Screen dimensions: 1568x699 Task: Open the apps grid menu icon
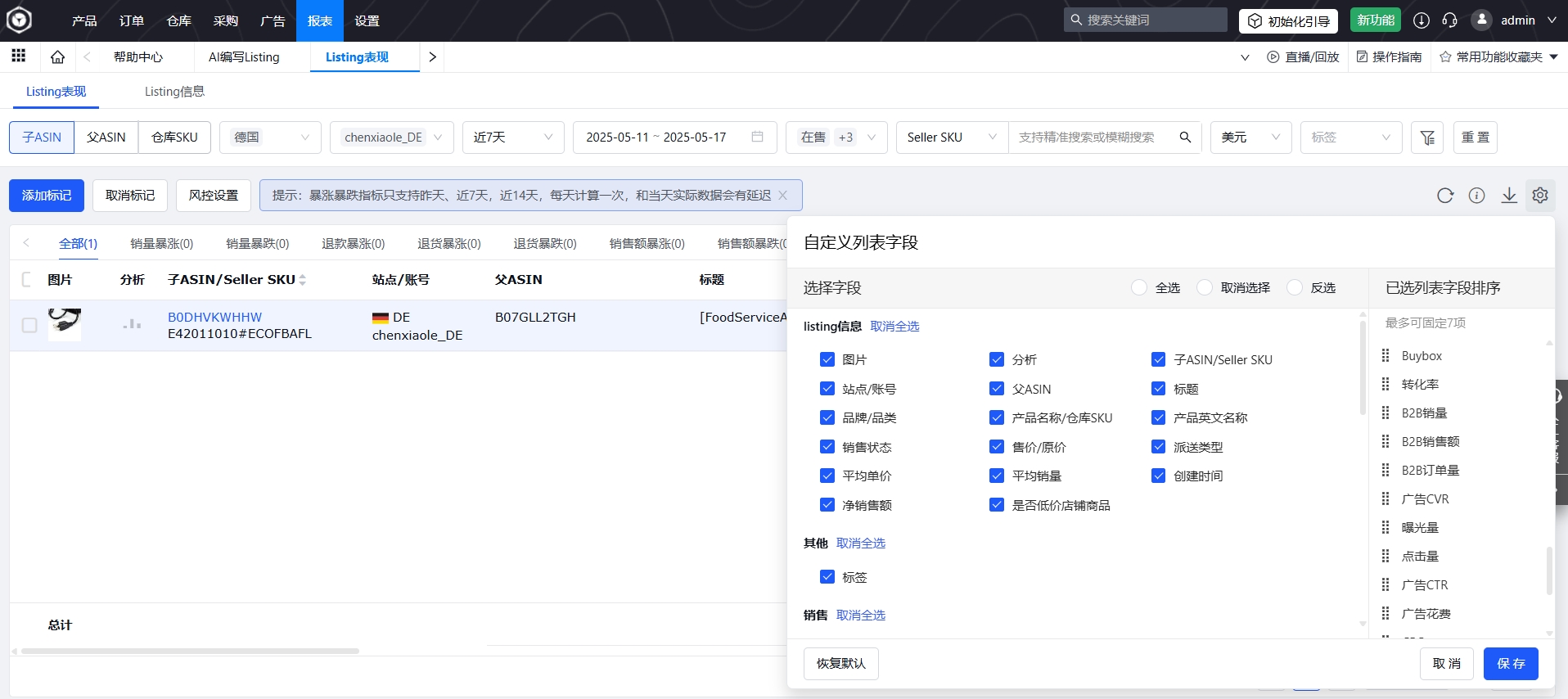(19, 56)
